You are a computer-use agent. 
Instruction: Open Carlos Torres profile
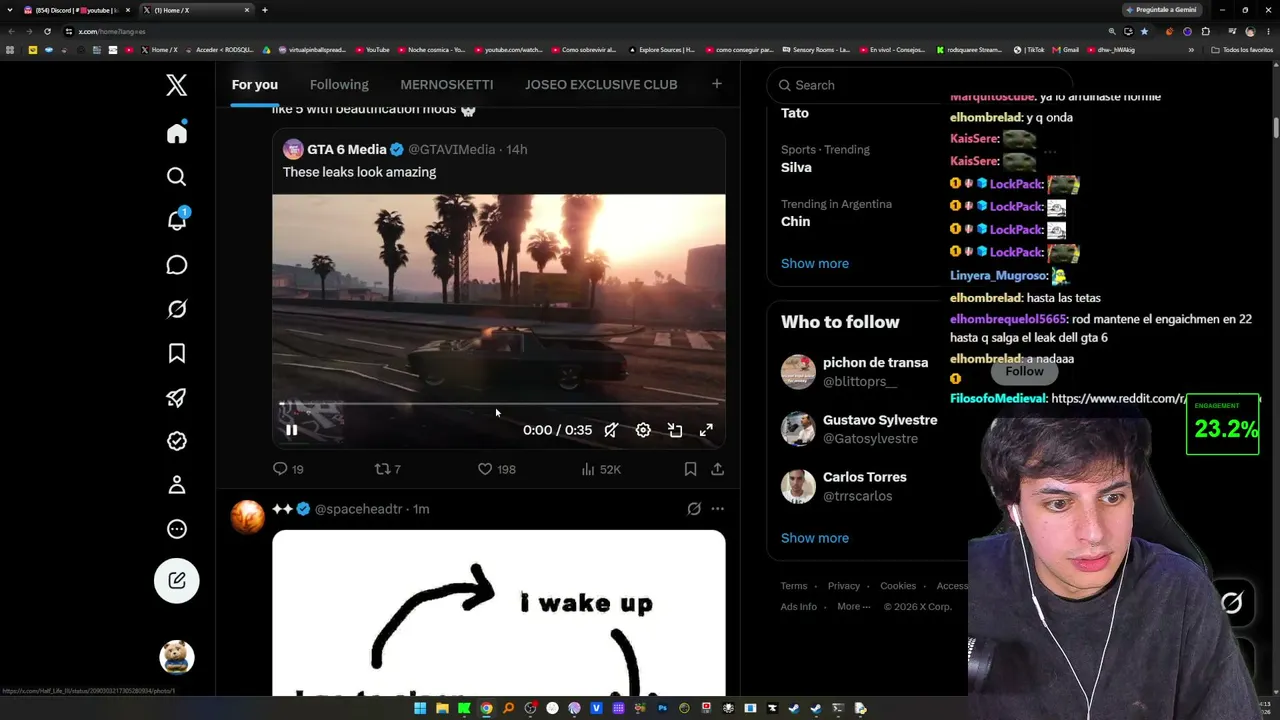865,477
